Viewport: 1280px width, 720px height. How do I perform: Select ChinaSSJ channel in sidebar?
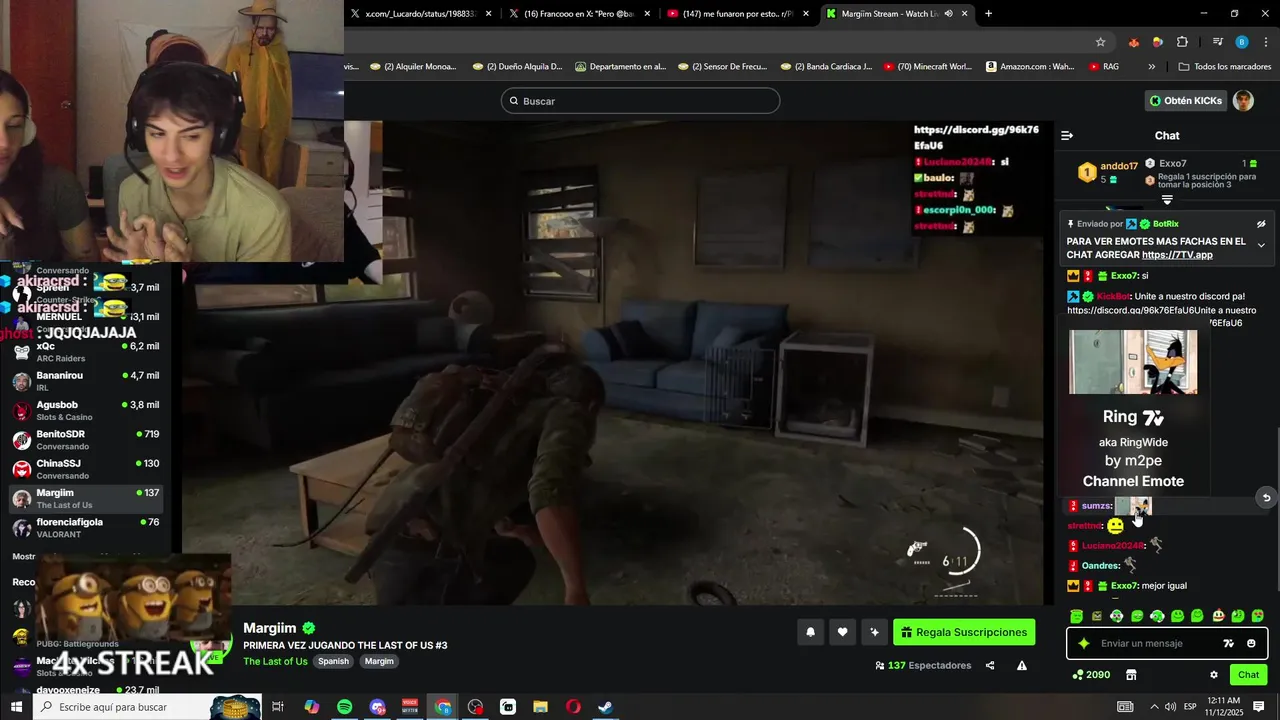click(x=85, y=469)
